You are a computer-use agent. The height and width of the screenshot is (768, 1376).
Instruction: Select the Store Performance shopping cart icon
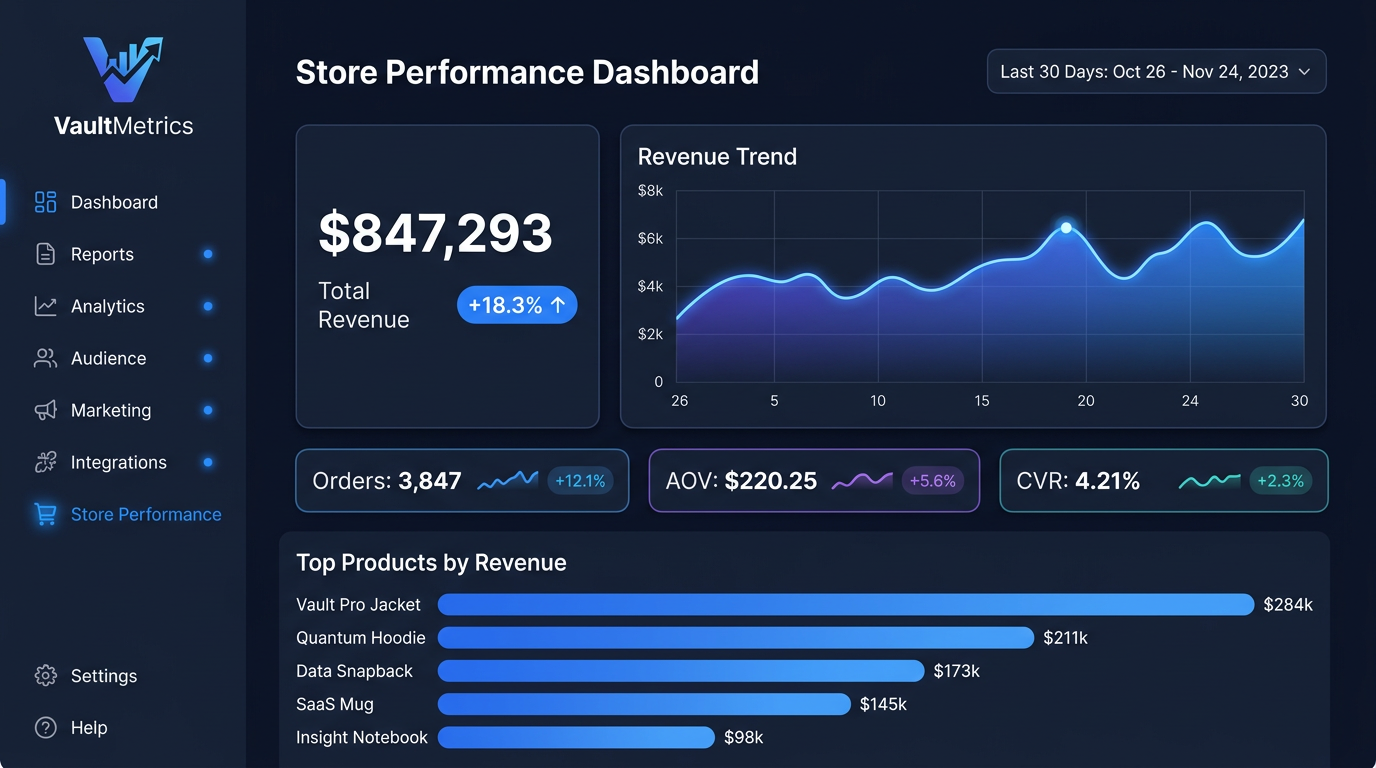pos(45,514)
